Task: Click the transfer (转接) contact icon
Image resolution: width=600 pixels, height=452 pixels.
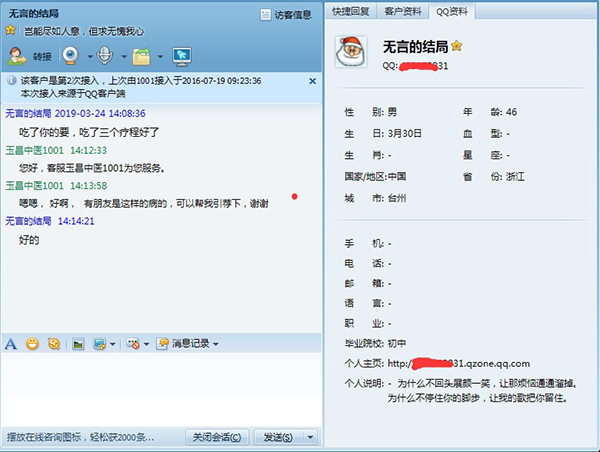Action: click(x=17, y=56)
